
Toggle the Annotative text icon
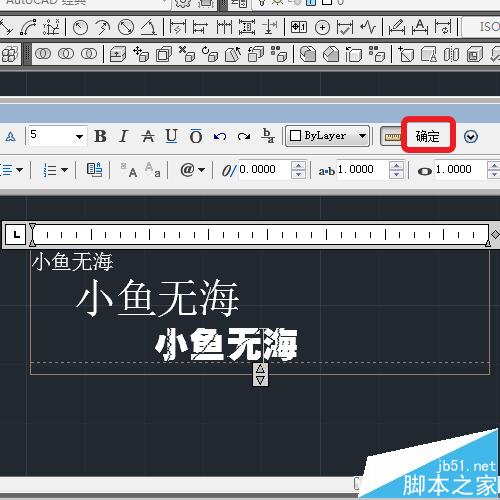click(x=11, y=136)
